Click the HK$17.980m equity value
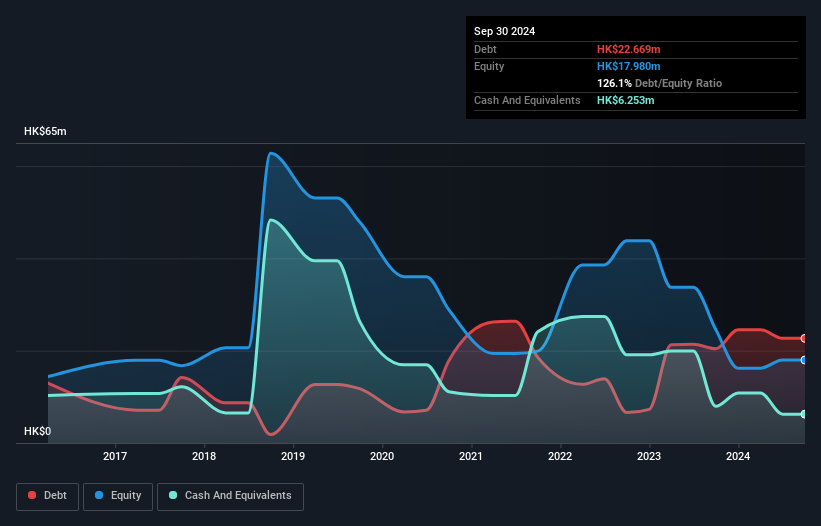 pyautogui.click(x=629, y=66)
